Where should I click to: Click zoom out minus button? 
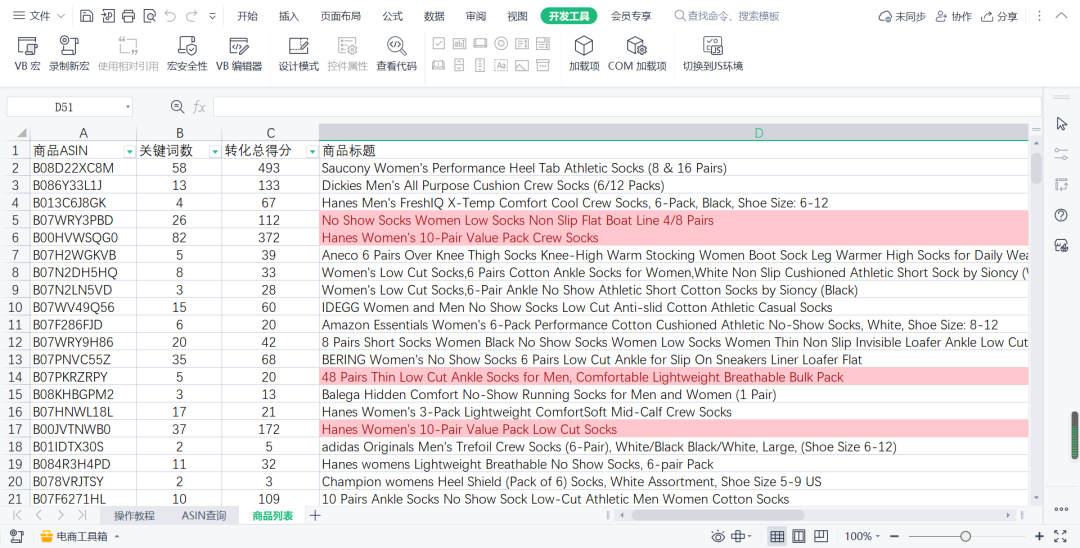tap(894, 536)
